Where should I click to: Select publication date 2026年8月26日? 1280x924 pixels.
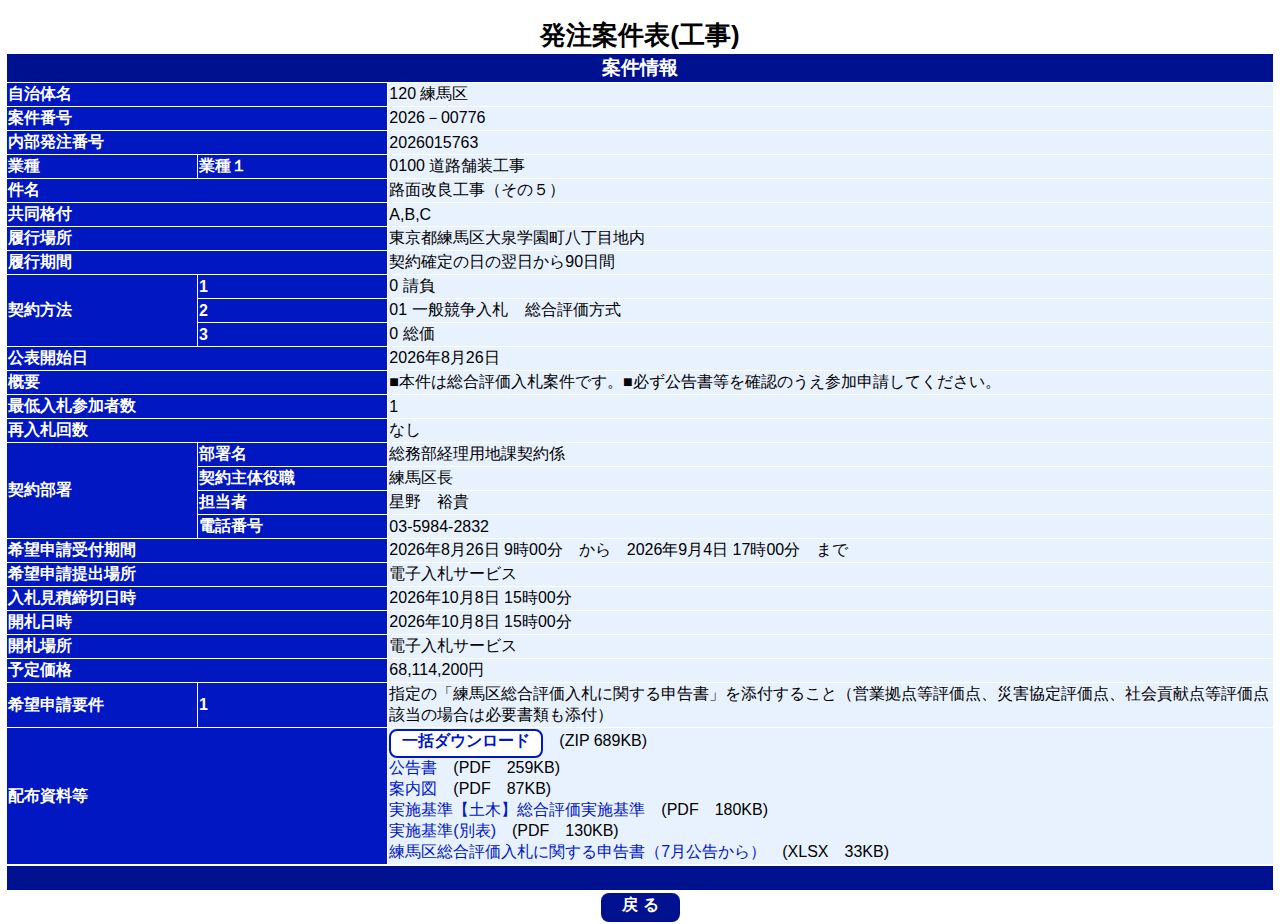click(x=444, y=358)
